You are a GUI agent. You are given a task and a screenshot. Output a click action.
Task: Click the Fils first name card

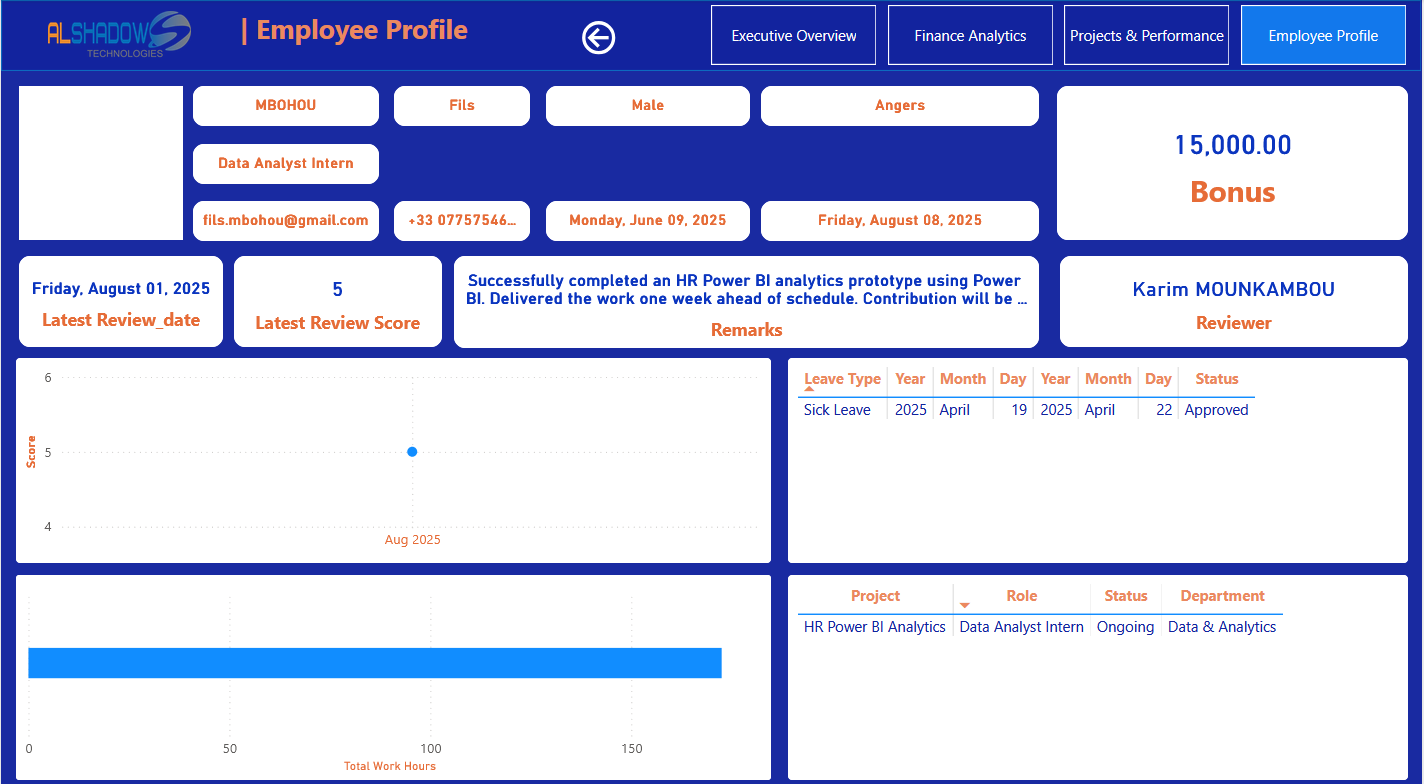(462, 106)
